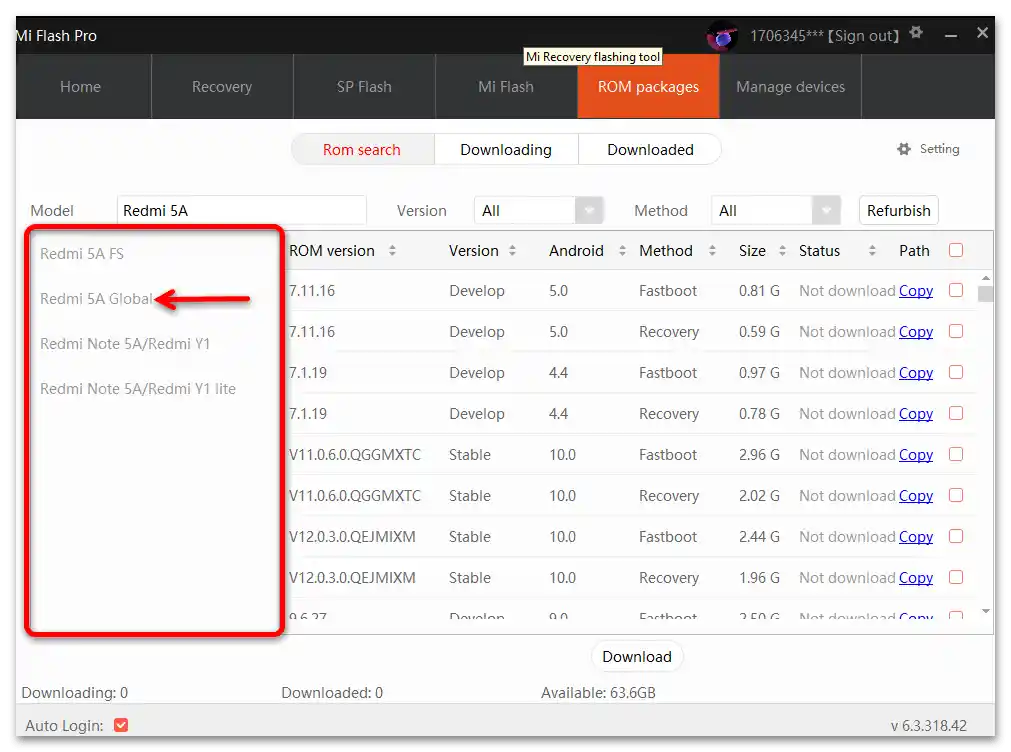Screen dimensions: 1011x752
Task: Show the Downloading sub-tab
Action: [506, 150]
